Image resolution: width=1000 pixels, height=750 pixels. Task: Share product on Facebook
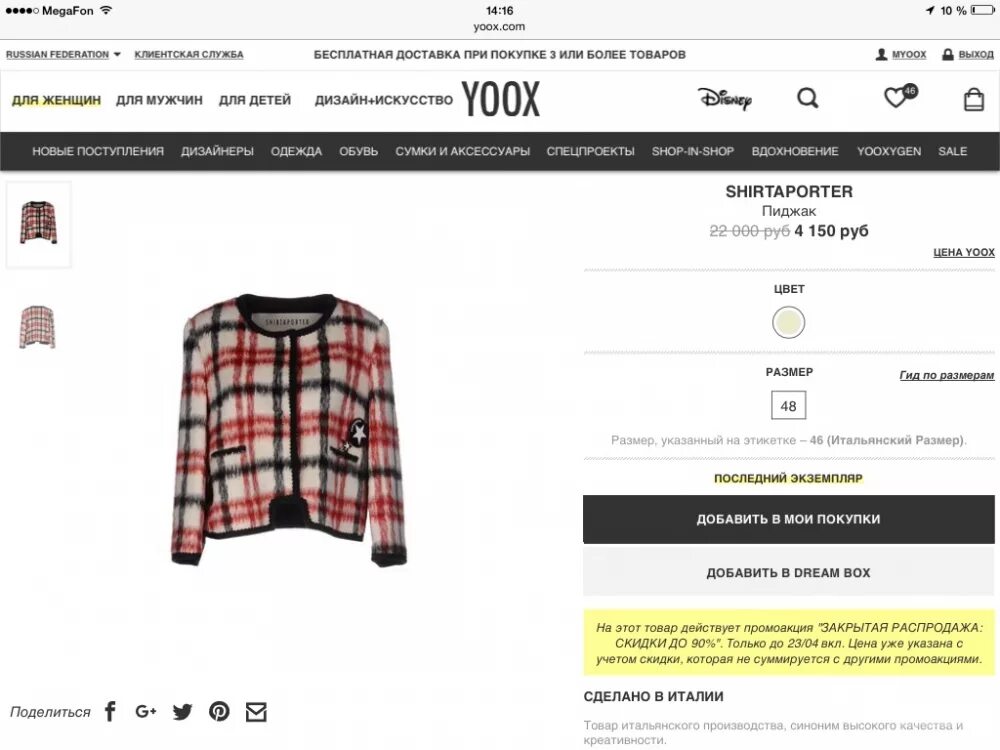[110, 711]
